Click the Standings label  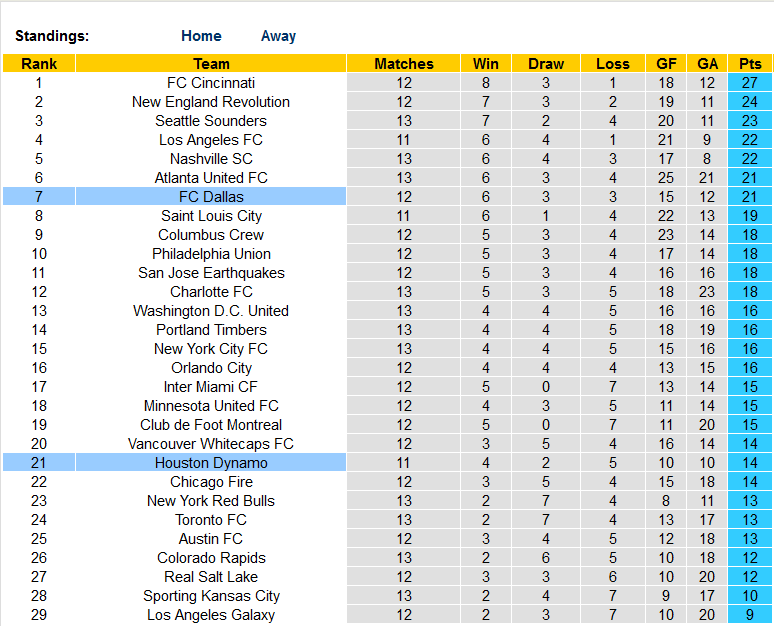(x=52, y=36)
